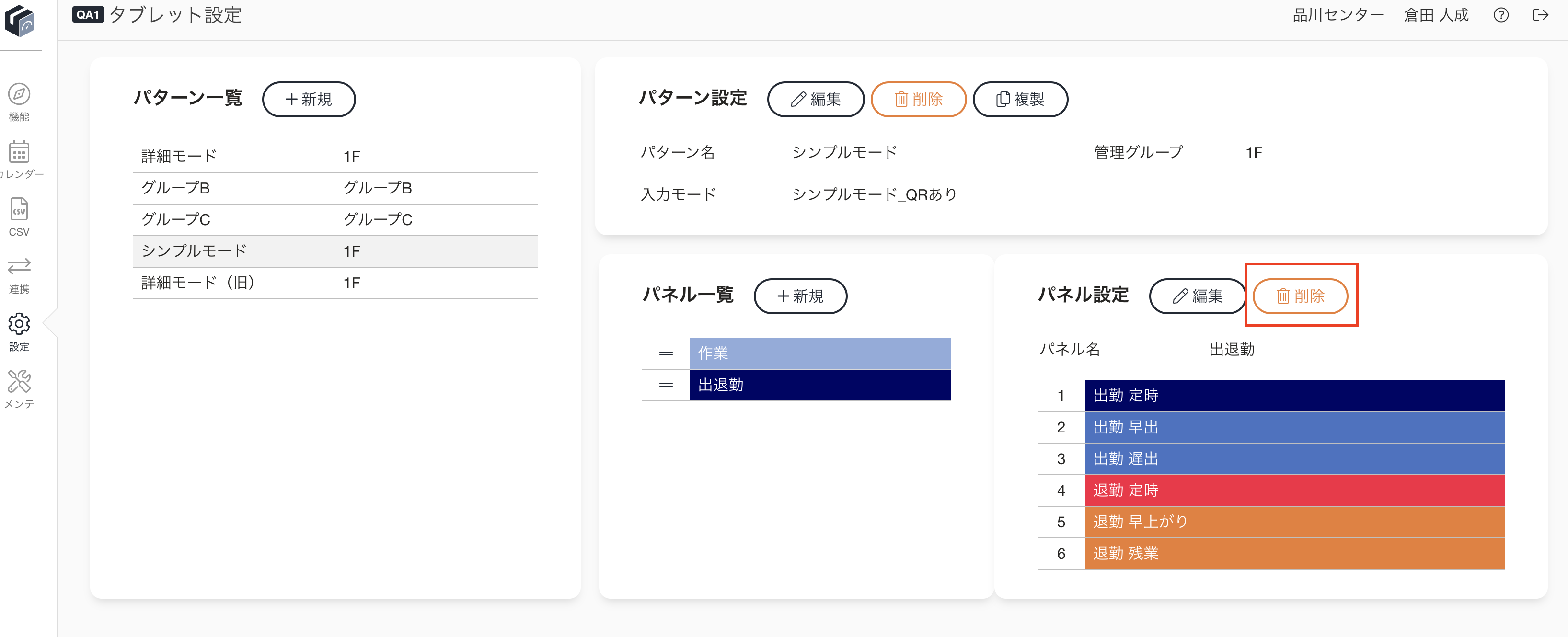Click 新規 button in パターン一覧
1568x637 pixels.
[x=309, y=99]
